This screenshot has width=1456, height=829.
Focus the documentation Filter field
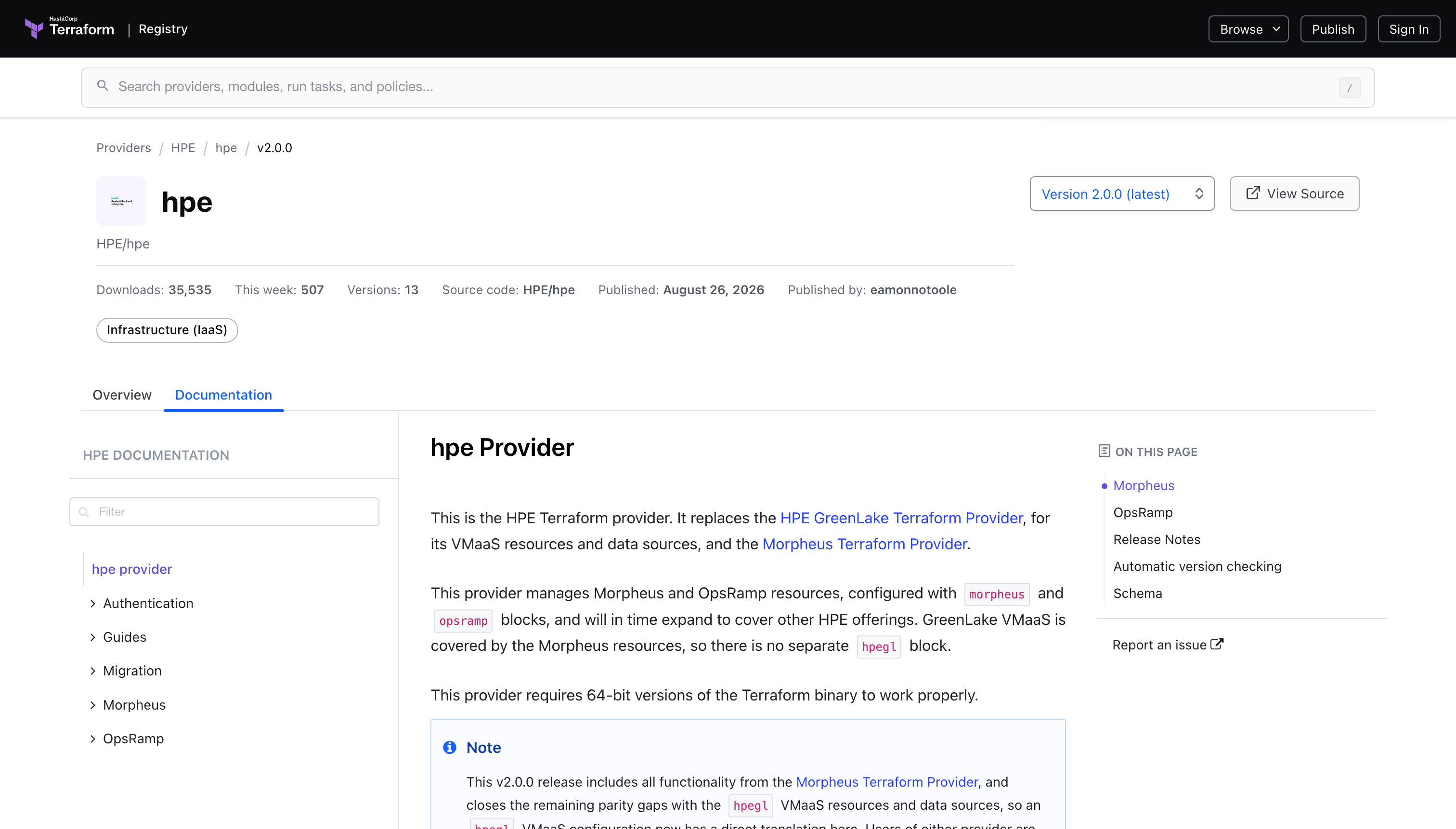tap(224, 511)
